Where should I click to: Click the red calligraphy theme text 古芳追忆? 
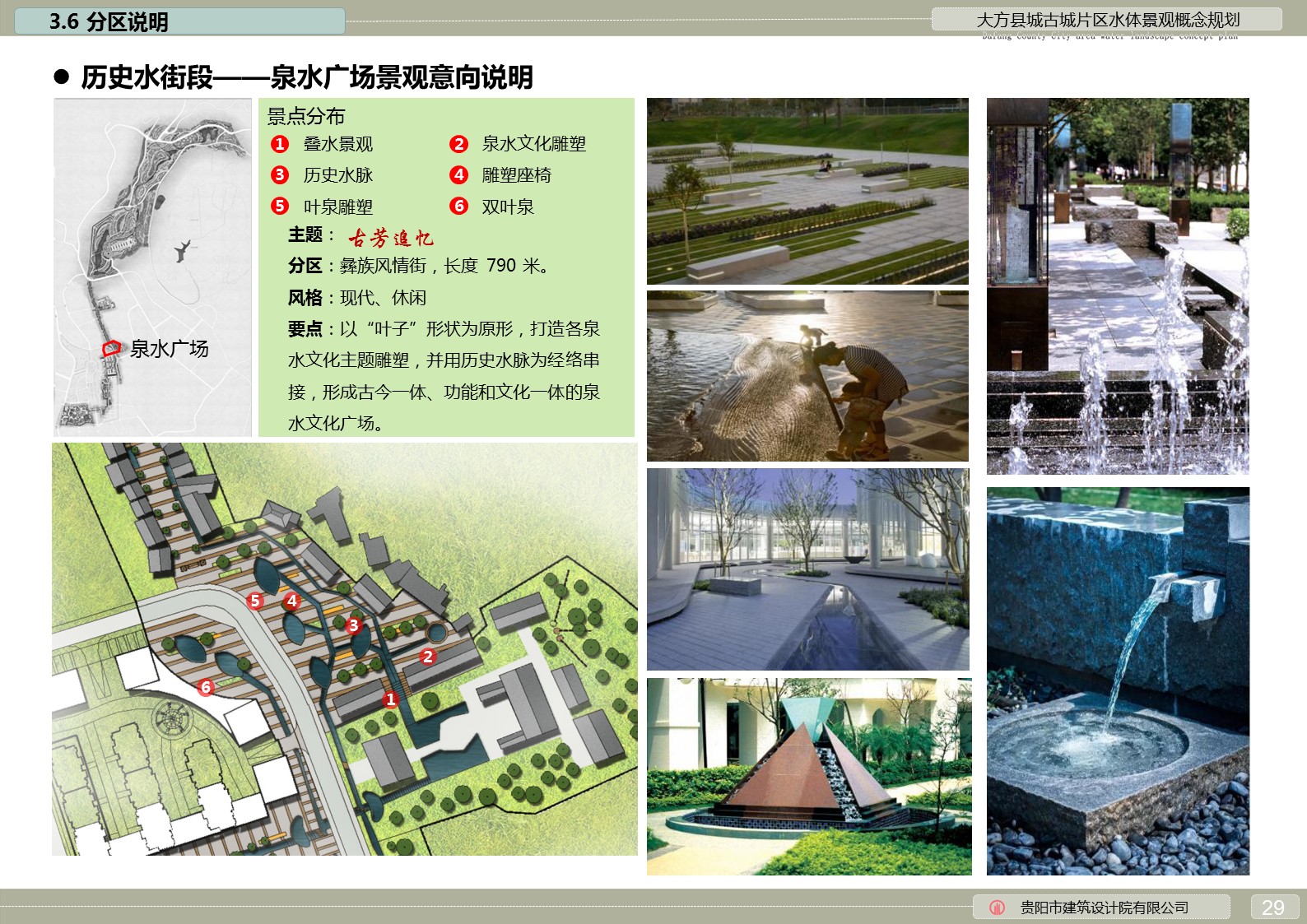pyautogui.click(x=390, y=239)
